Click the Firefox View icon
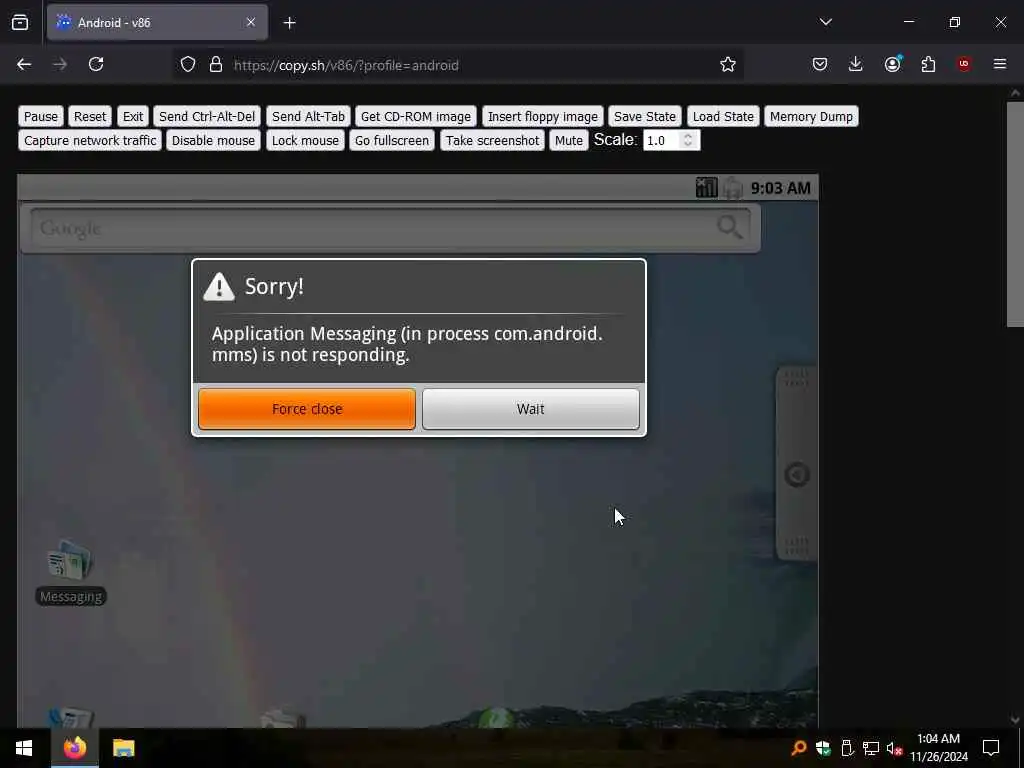 20,23
